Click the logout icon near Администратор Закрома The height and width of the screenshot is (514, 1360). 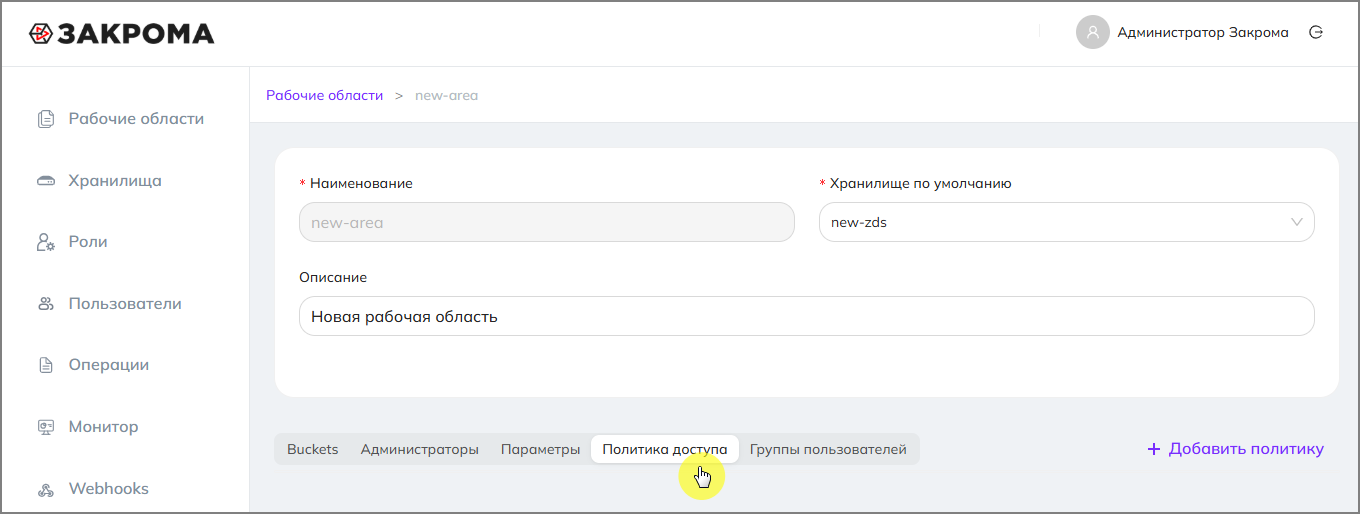(1316, 32)
